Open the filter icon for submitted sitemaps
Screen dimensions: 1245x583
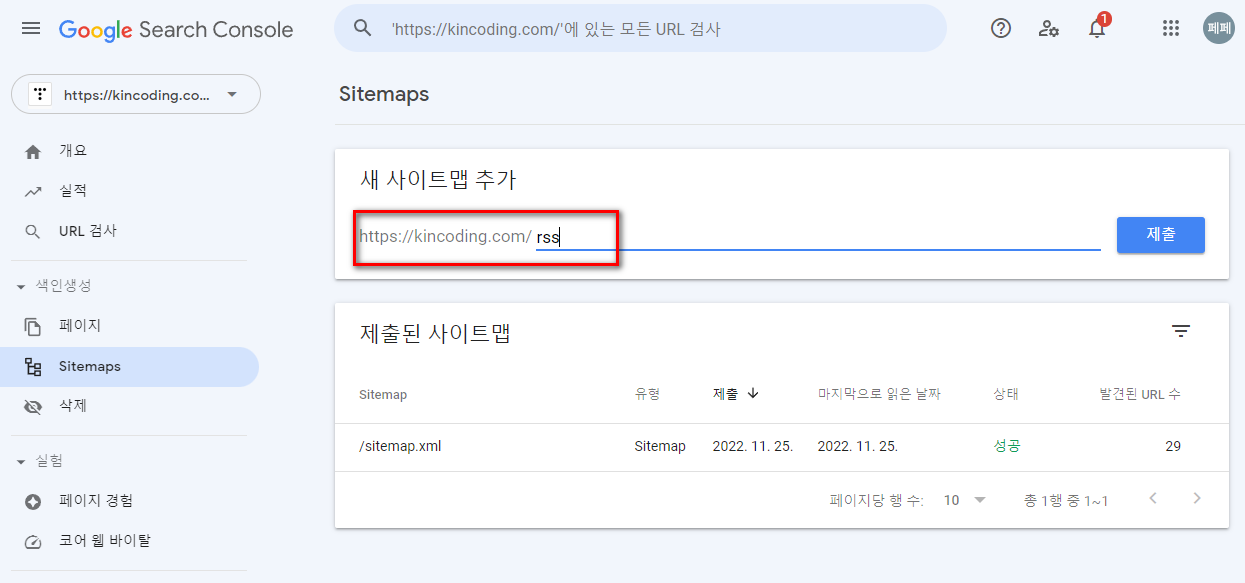(1181, 332)
